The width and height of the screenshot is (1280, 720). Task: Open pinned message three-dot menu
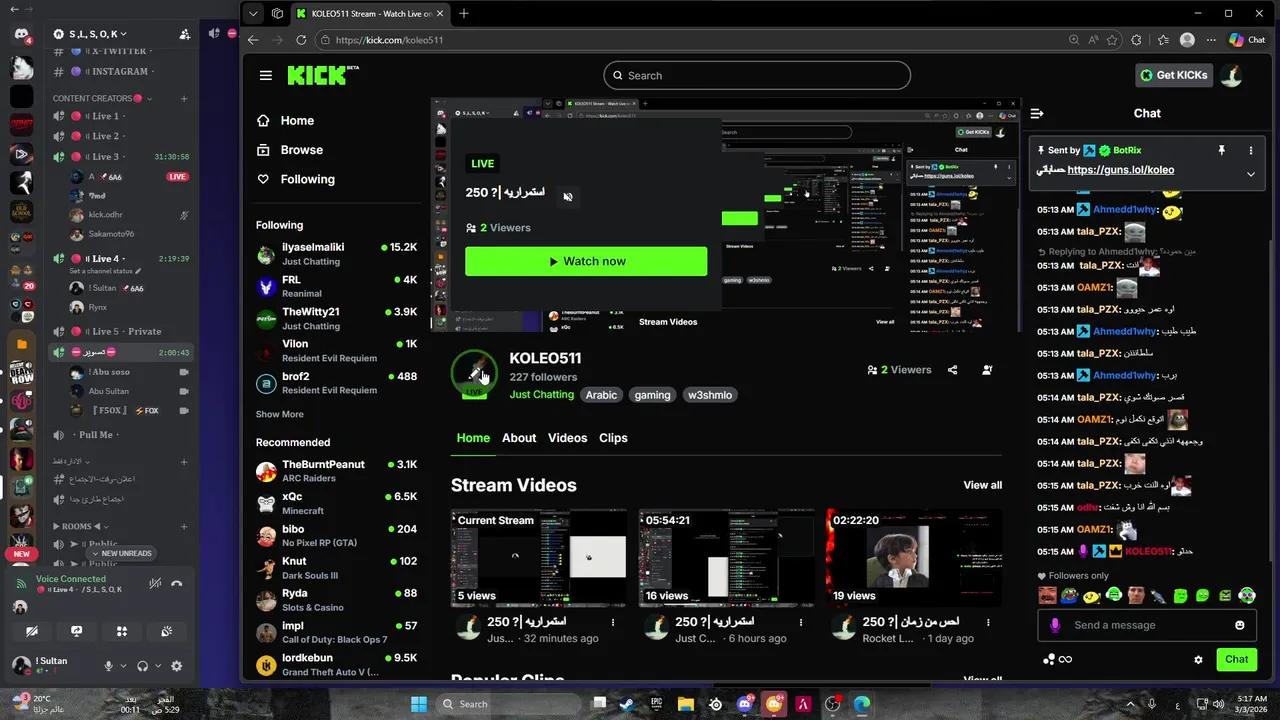[x=1250, y=150]
